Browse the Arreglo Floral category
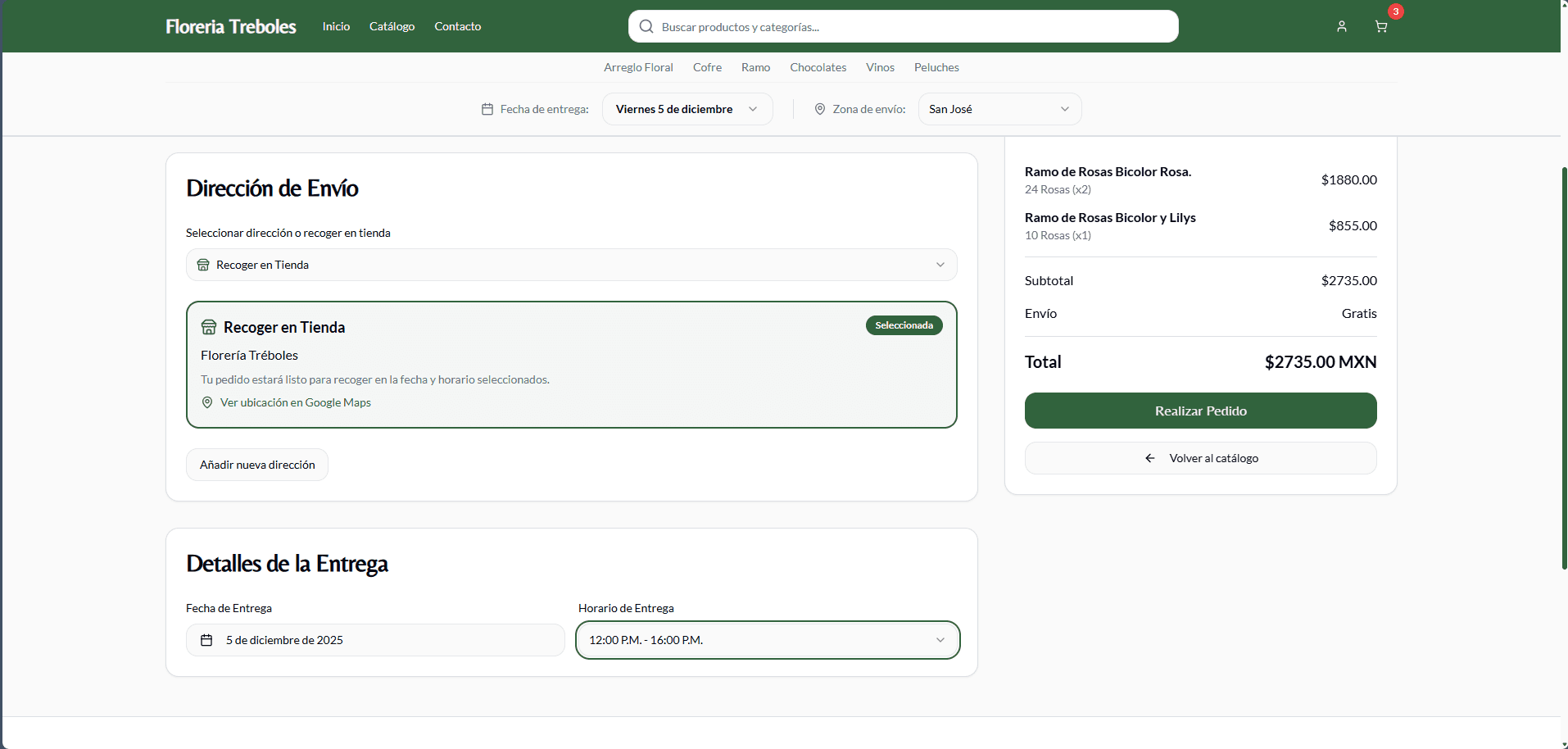This screenshot has height=749, width=1568. click(638, 67)
